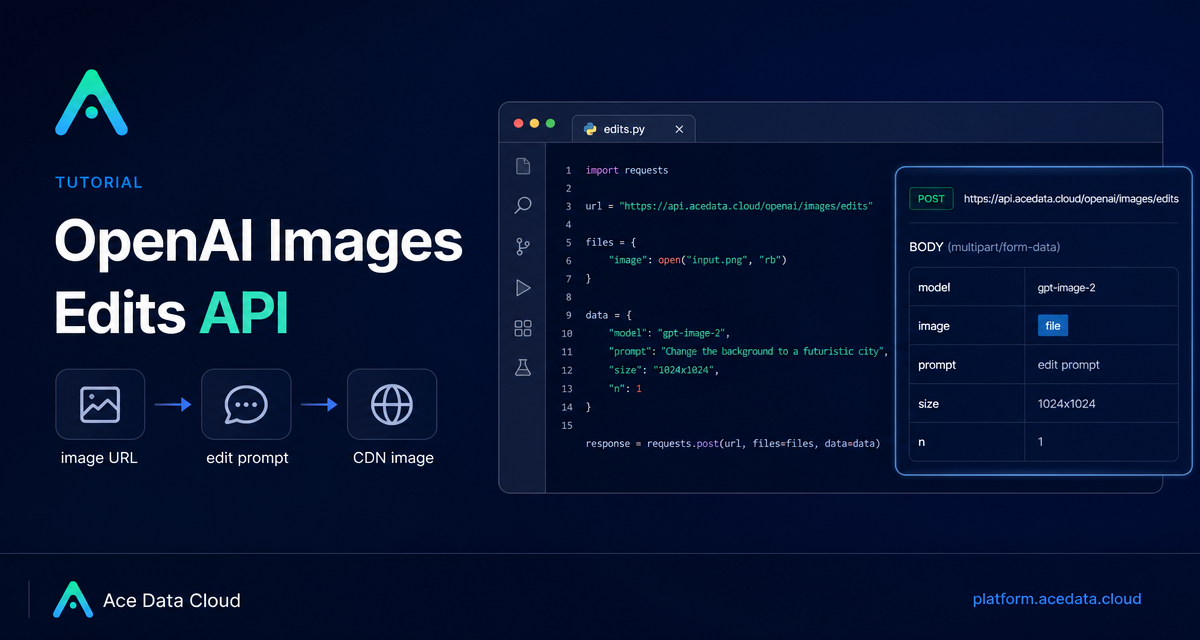Click the open("input.png", "rb") code line
Viewport: 1200px width, 640px height.
click(698, 260)
